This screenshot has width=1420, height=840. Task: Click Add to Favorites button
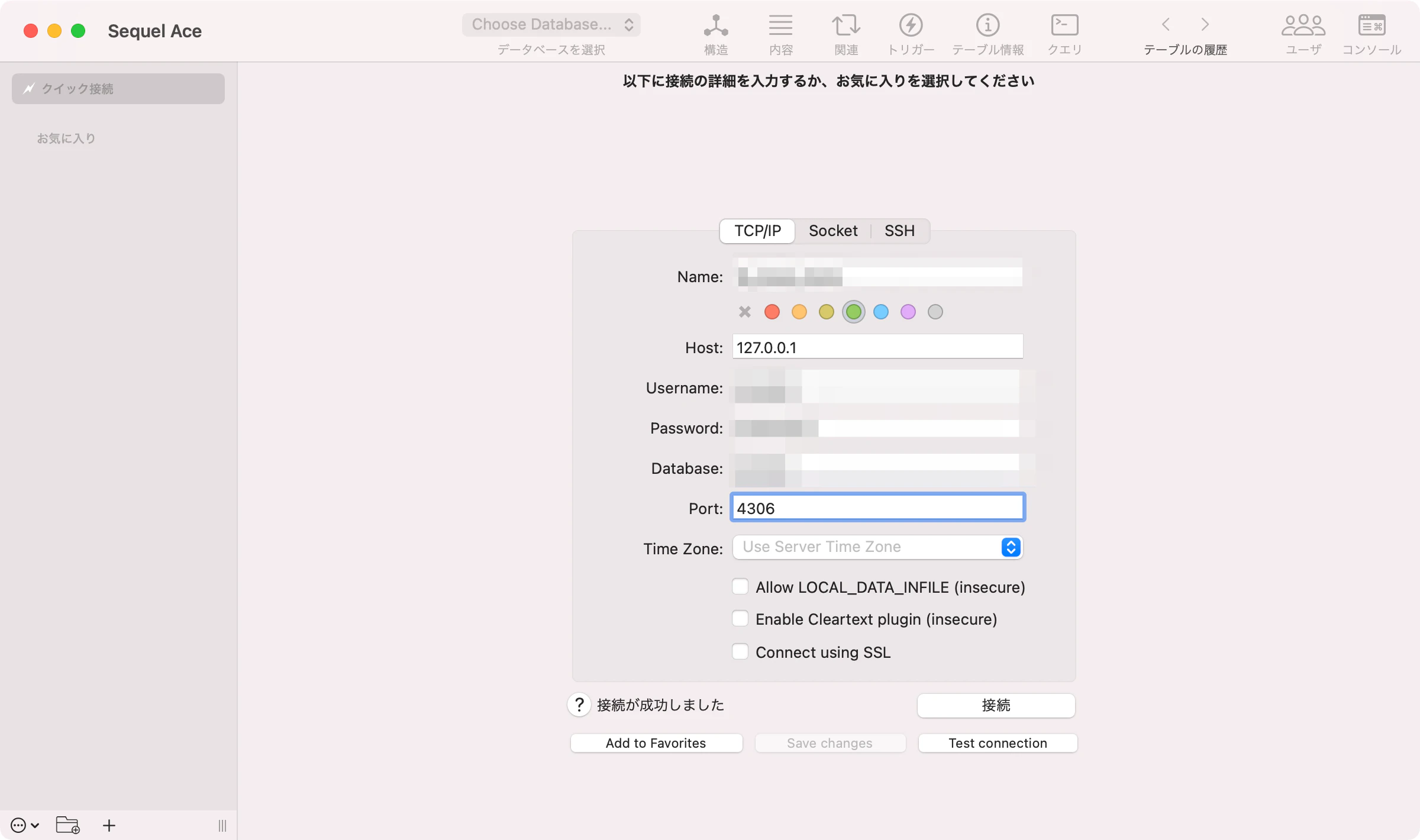[656, 743]
